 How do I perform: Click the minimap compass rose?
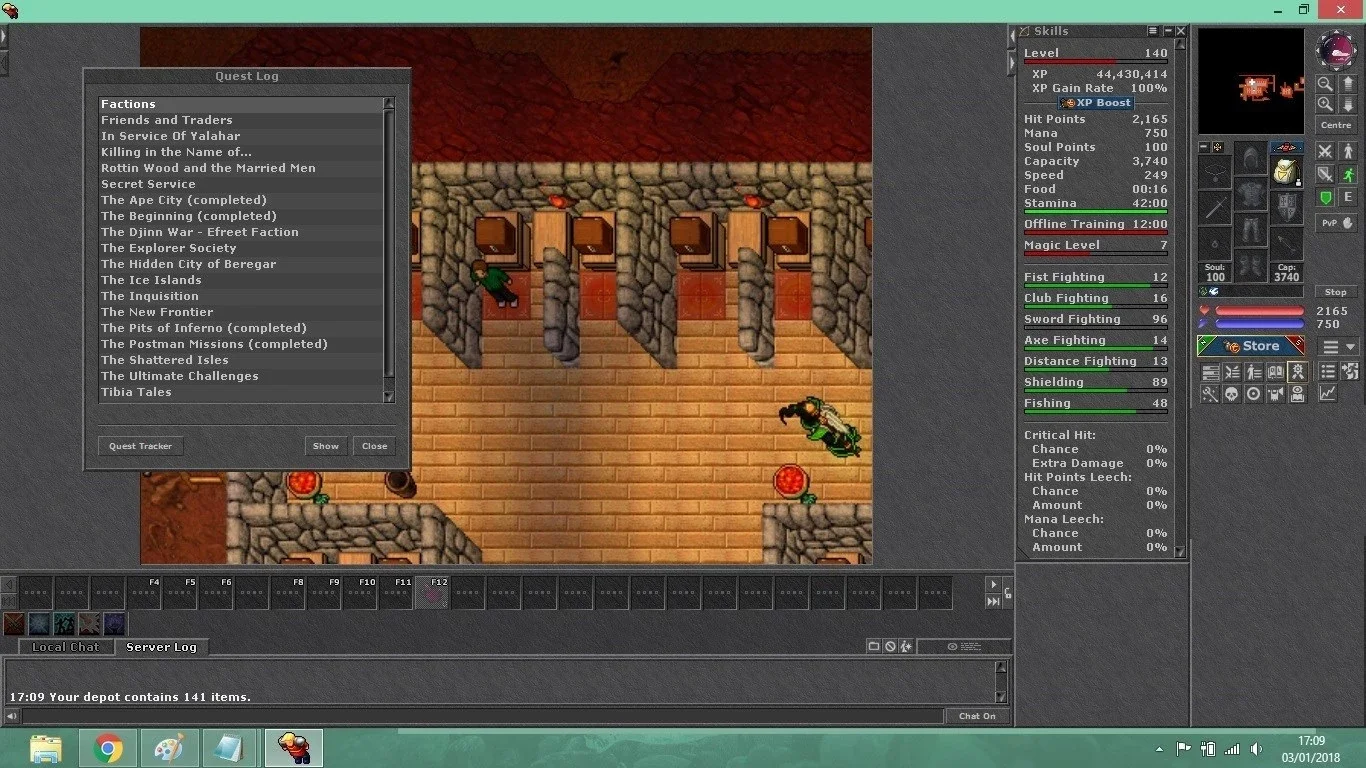[1336, 50]
